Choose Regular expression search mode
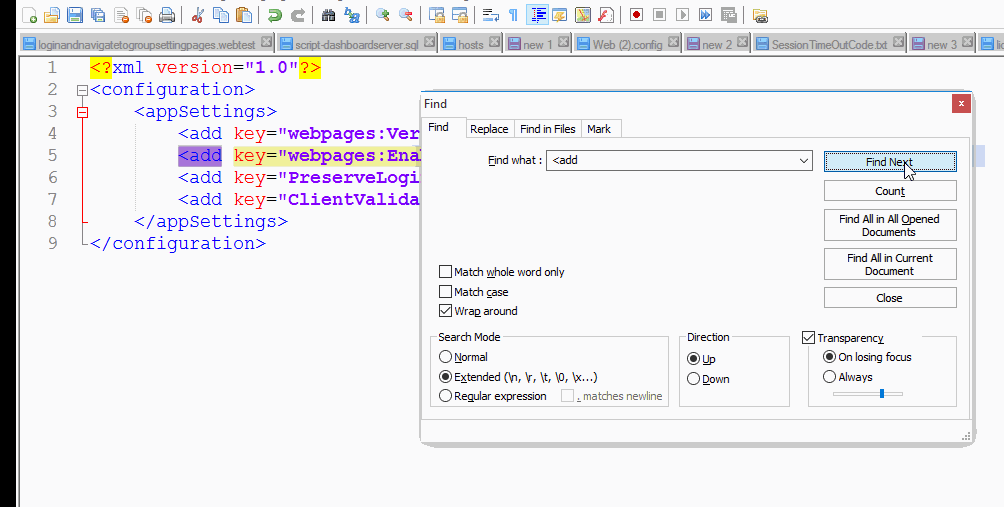The image size is (1004, 507). [445, 396]
